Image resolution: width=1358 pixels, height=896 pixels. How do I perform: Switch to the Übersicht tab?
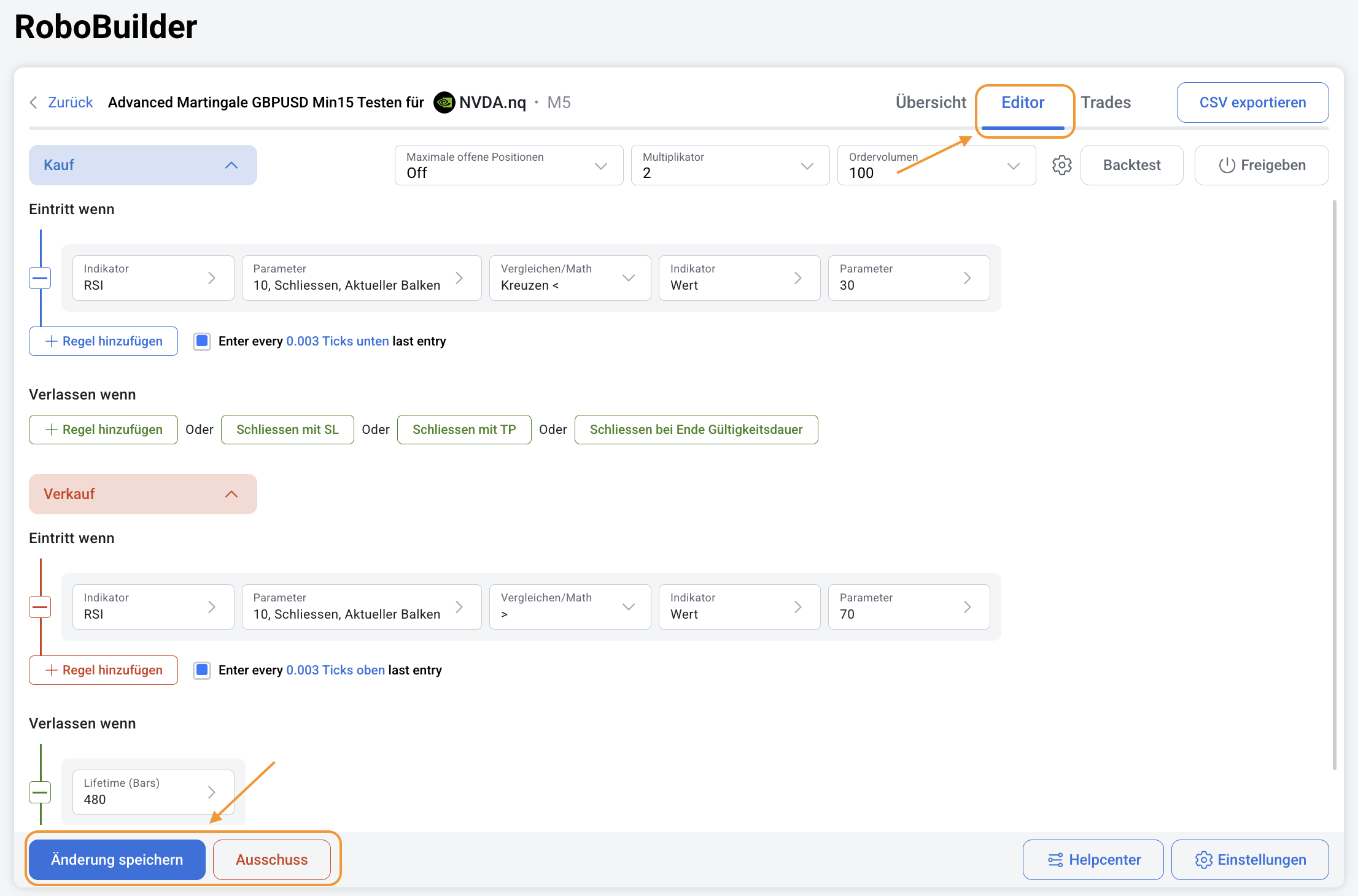coord(930,102)
